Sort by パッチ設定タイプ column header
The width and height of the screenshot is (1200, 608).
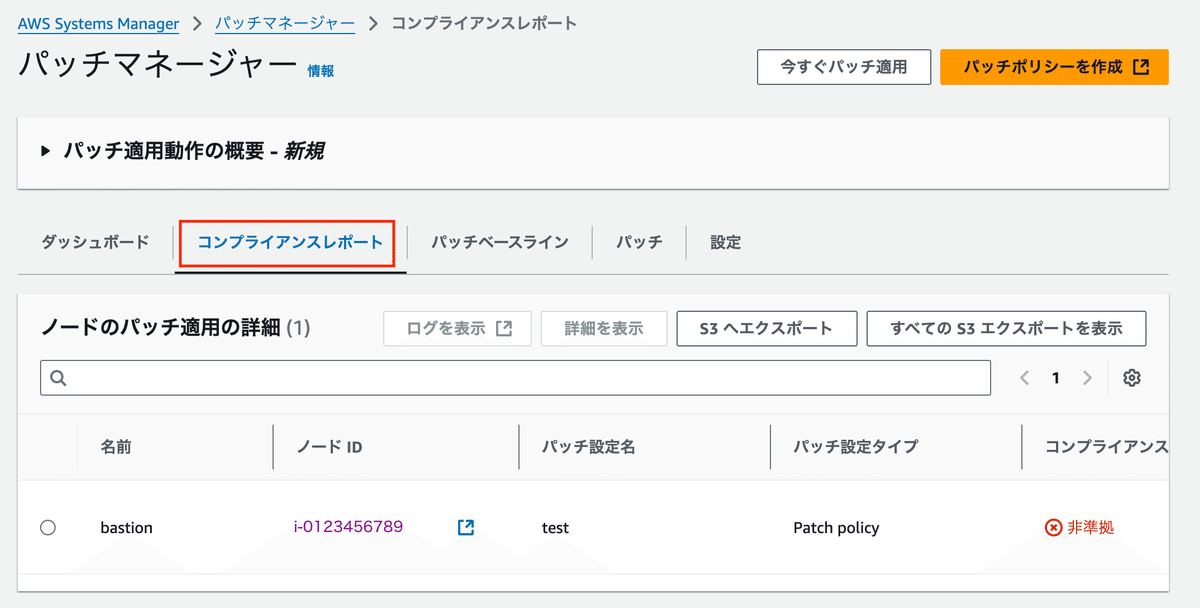tap(855, 447)
